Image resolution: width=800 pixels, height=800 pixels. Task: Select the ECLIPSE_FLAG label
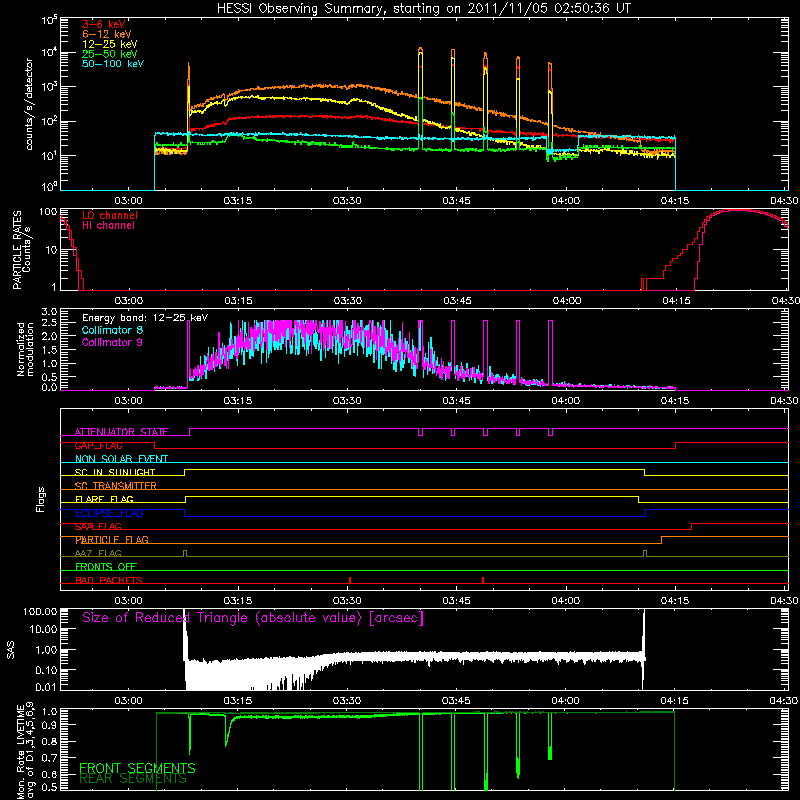pos(109,513)
